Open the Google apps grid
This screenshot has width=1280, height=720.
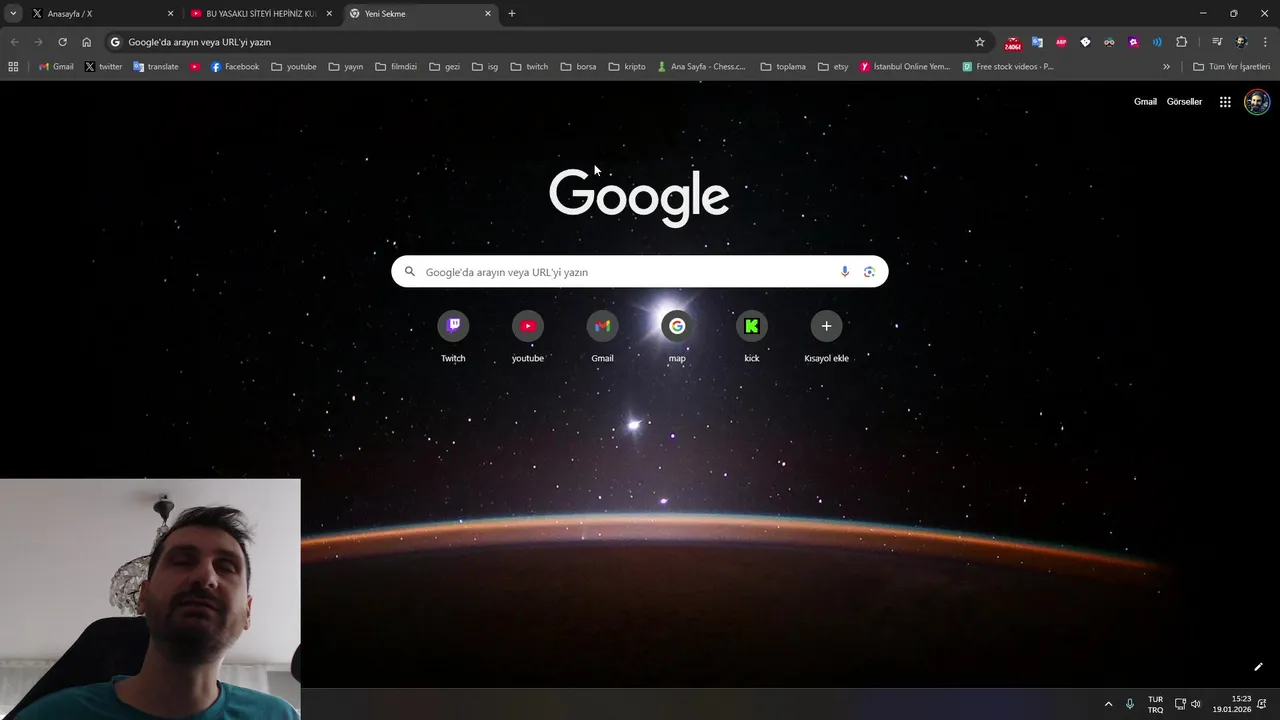click(1225, 102)
